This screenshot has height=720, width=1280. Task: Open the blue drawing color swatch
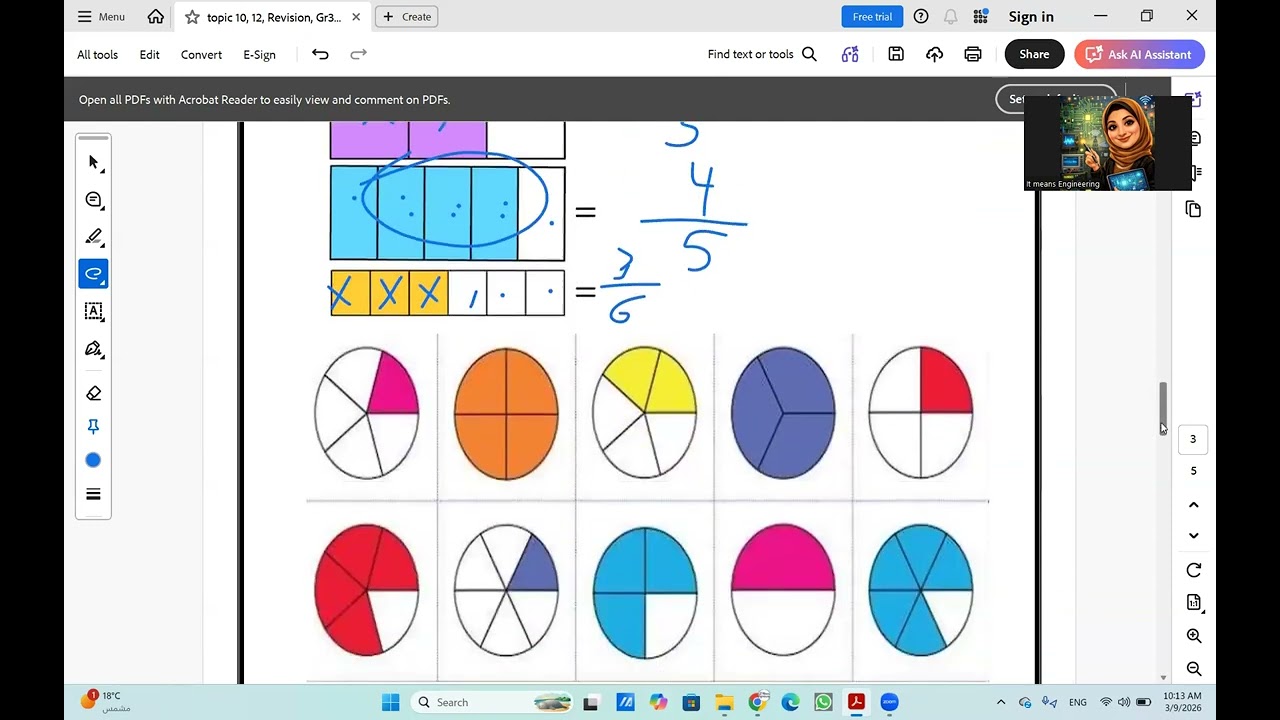click(93, 460)
